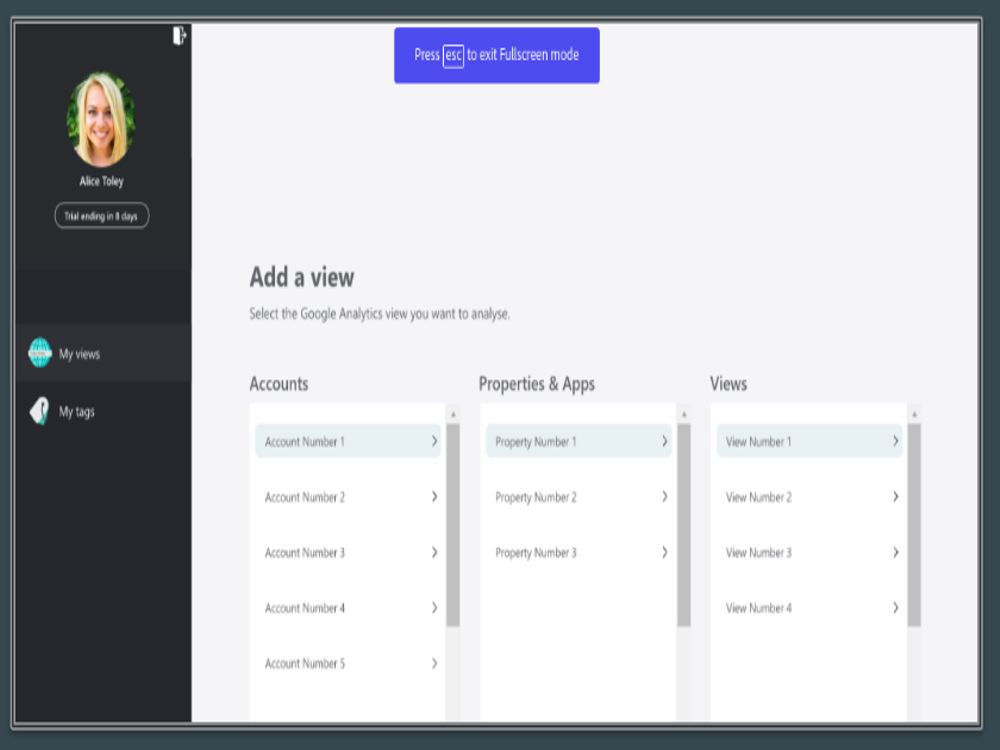Expand the Property Number 2 chevron
1000x750 pixels.
(x=665, y=496)
